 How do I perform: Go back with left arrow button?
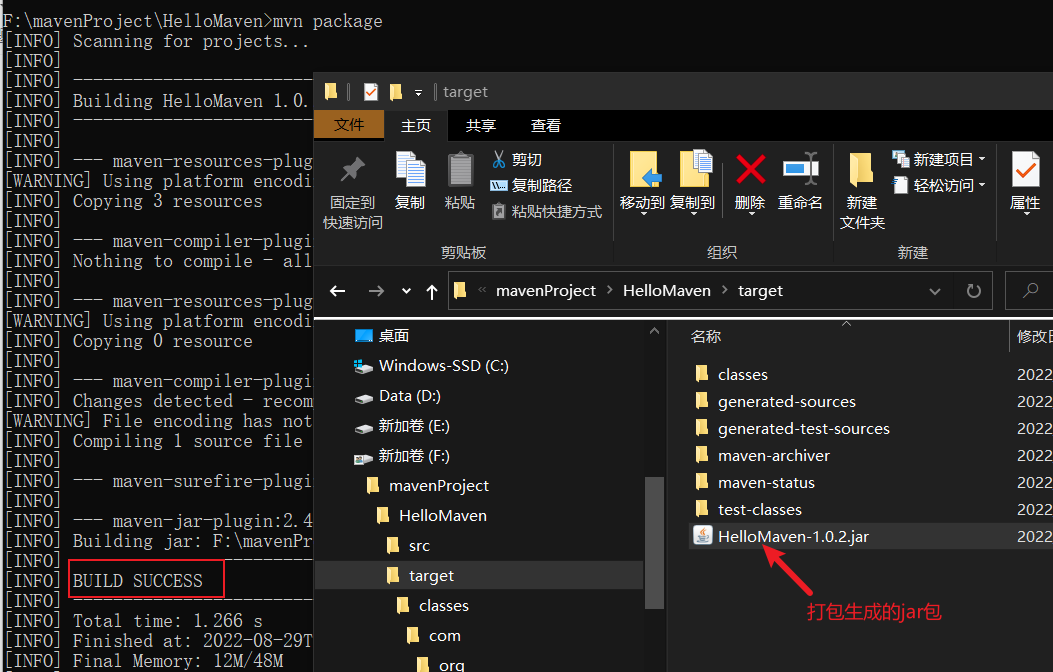tap(338, 291)
